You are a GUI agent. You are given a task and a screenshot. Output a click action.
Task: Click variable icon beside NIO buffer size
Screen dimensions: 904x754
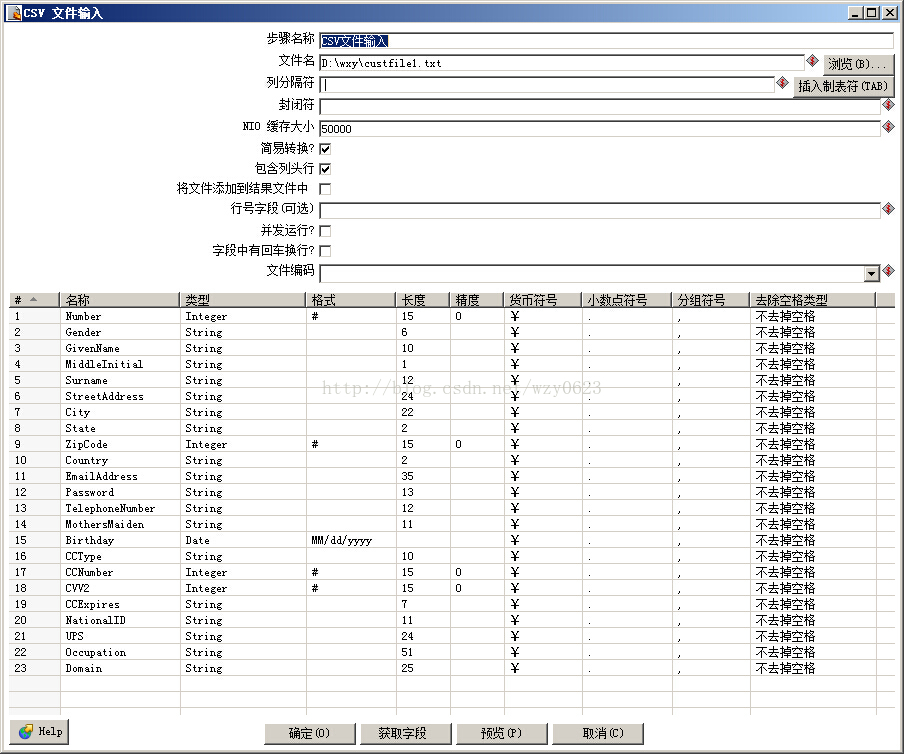(888, 126)
